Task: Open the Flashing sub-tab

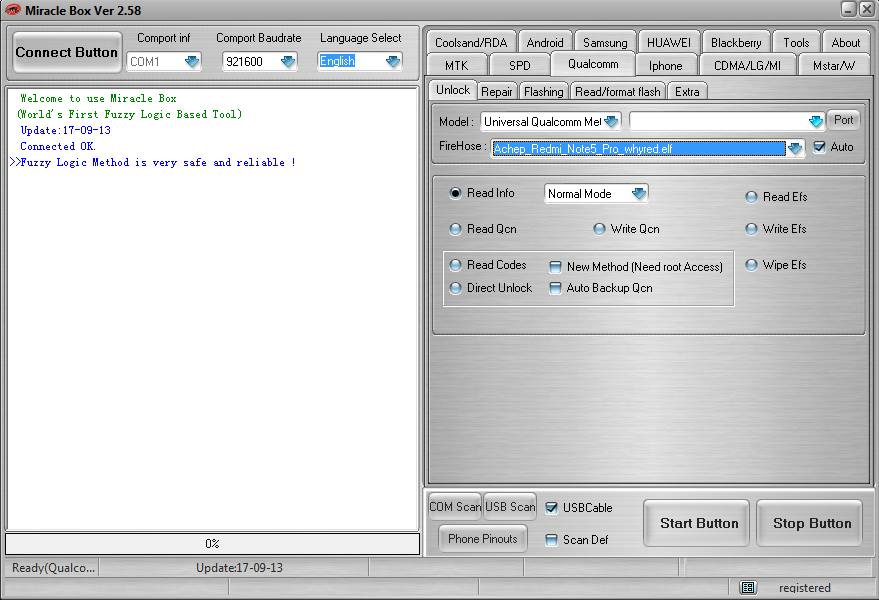Action: (543, 91)
